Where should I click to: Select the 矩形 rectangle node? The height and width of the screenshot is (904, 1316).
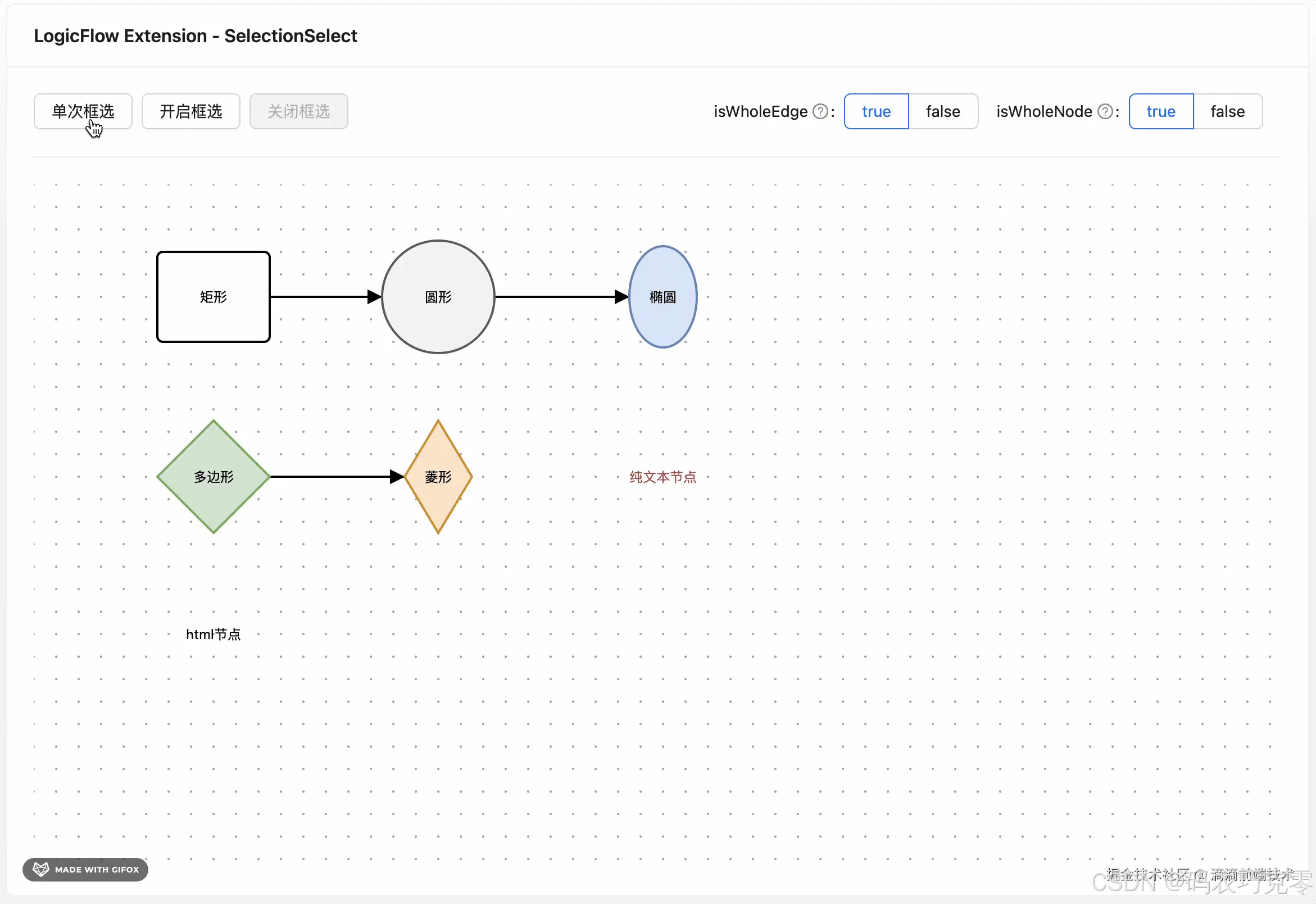click(x=213, y=297)
